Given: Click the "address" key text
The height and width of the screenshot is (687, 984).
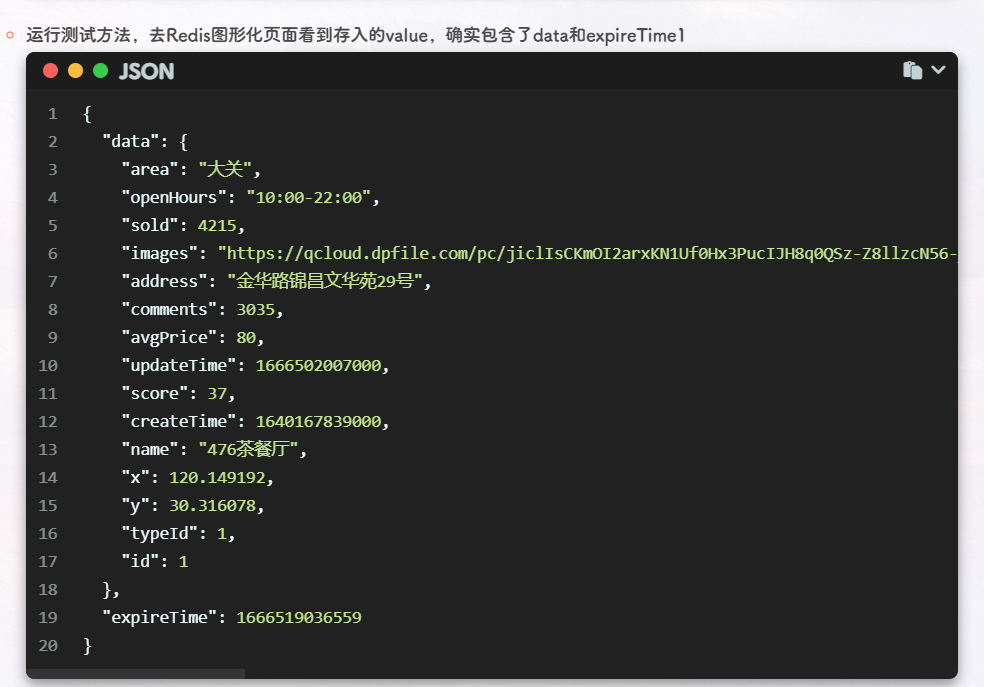Looking at the screenshot, I should [x=164, y=281].
